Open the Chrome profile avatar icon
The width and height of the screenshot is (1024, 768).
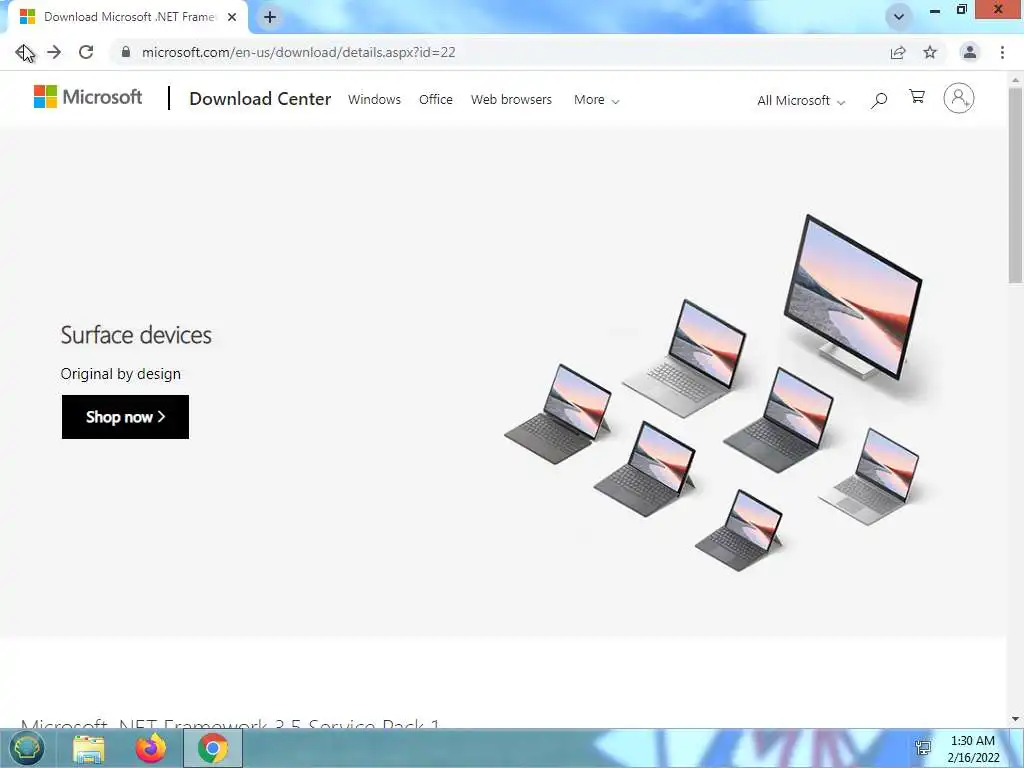click(970, 52)
